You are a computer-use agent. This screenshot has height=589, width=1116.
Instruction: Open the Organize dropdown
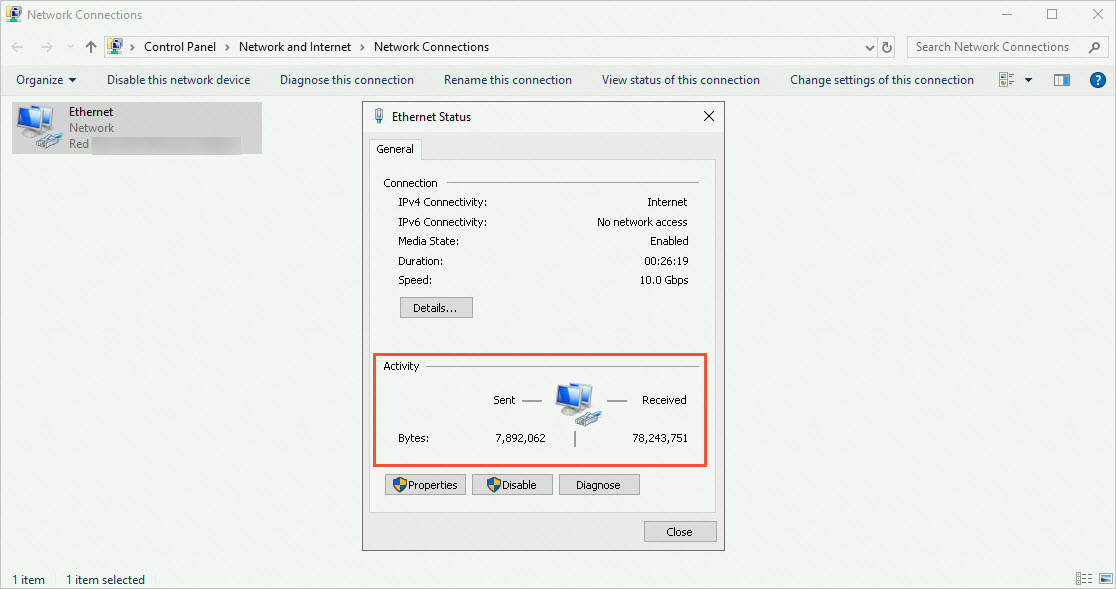46,79
